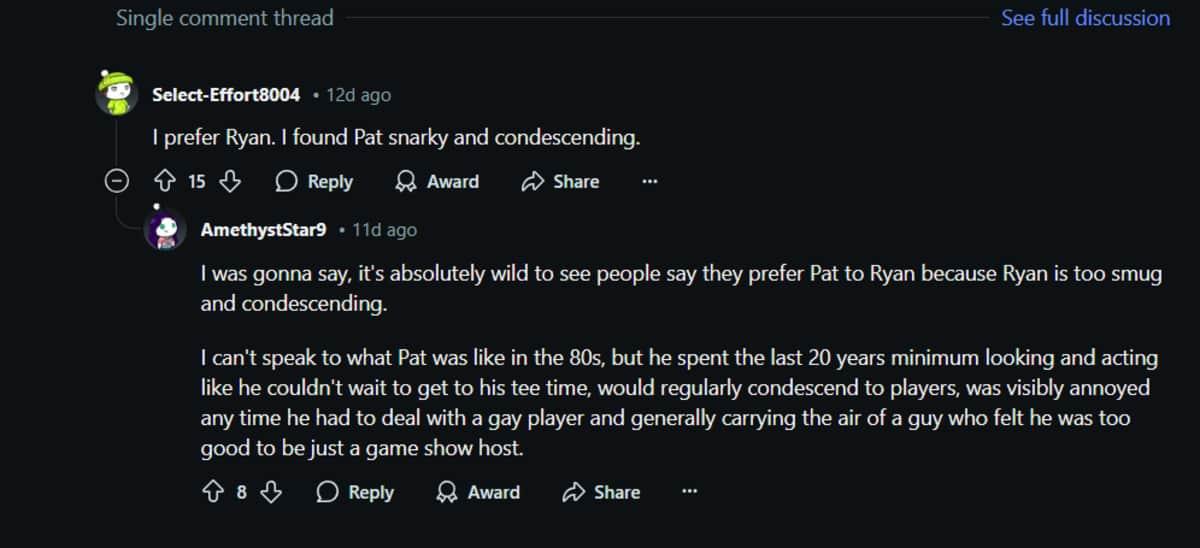This screenshot has height=548, width=1200.
Task: Upvote AmethystStar9's reply
Action: pos(213,492)
